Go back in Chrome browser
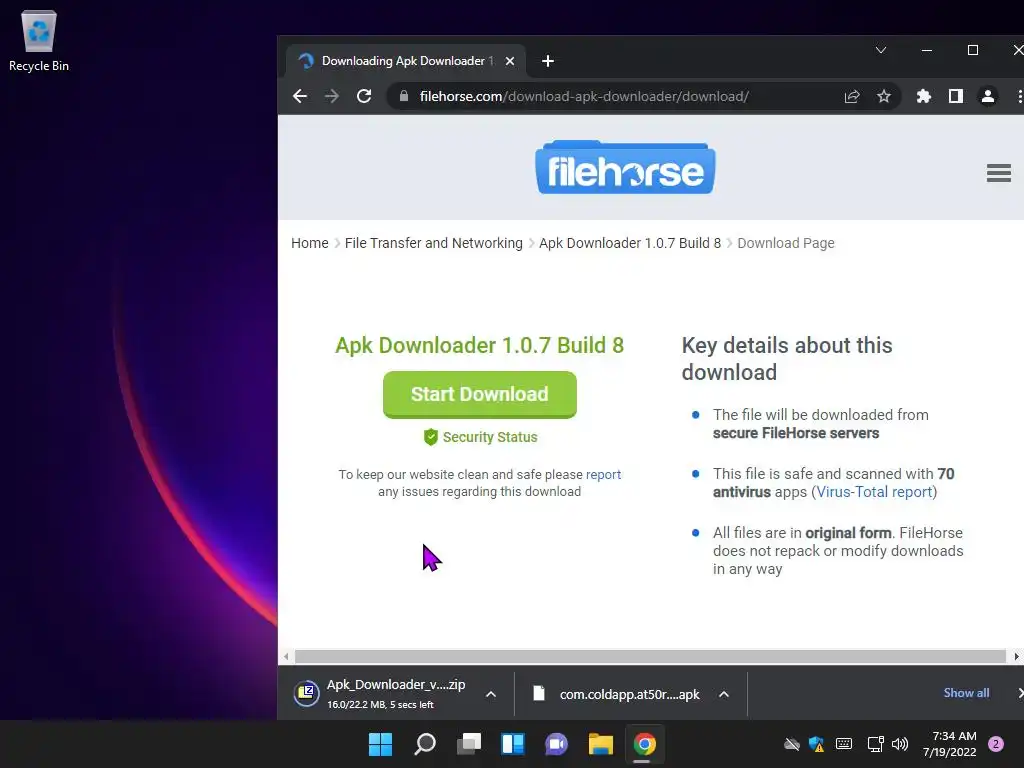The image size is (1024, 768). pyautogui.click(x=300, y=97)
